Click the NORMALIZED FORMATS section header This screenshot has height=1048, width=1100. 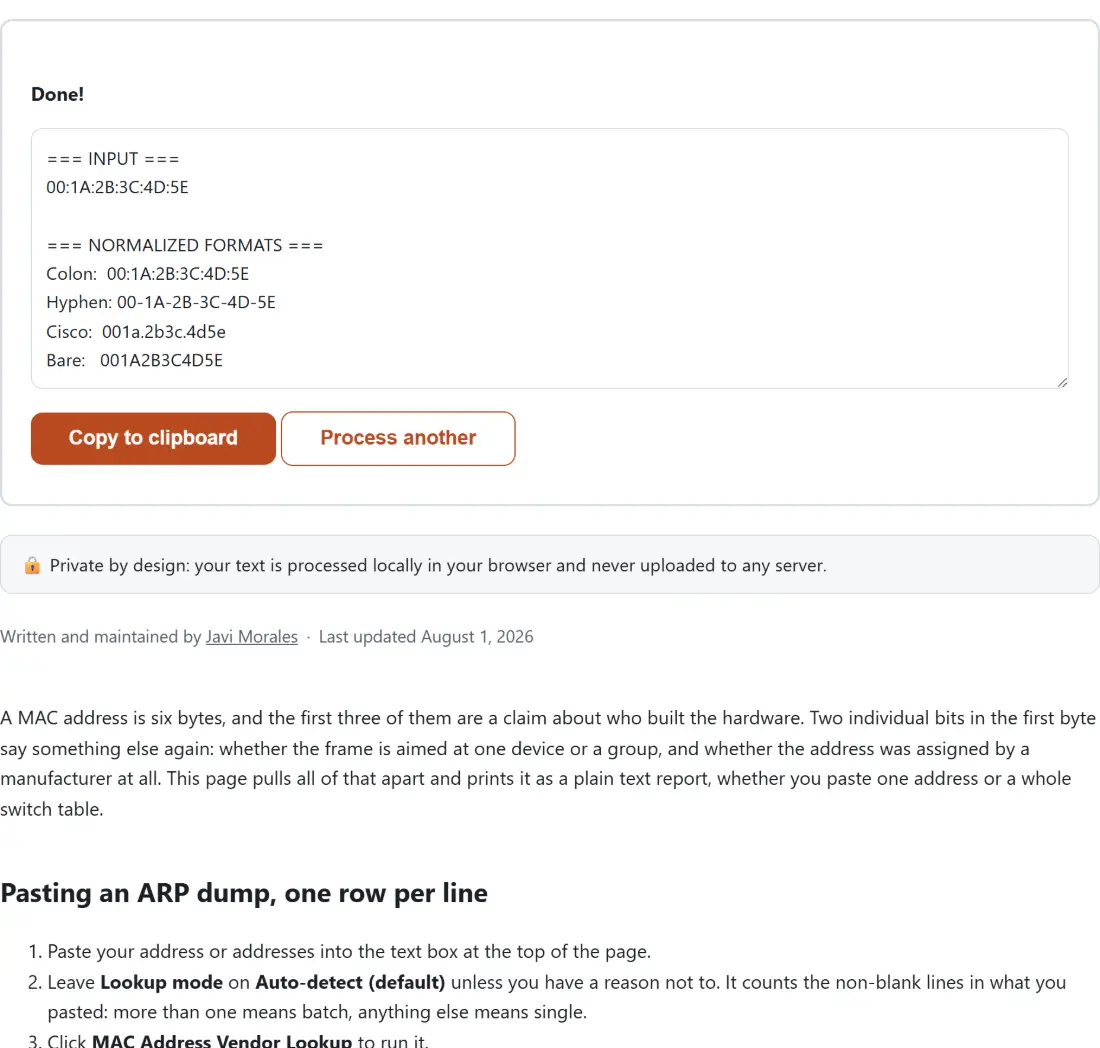pyautogui.click(x=185, y=246)
